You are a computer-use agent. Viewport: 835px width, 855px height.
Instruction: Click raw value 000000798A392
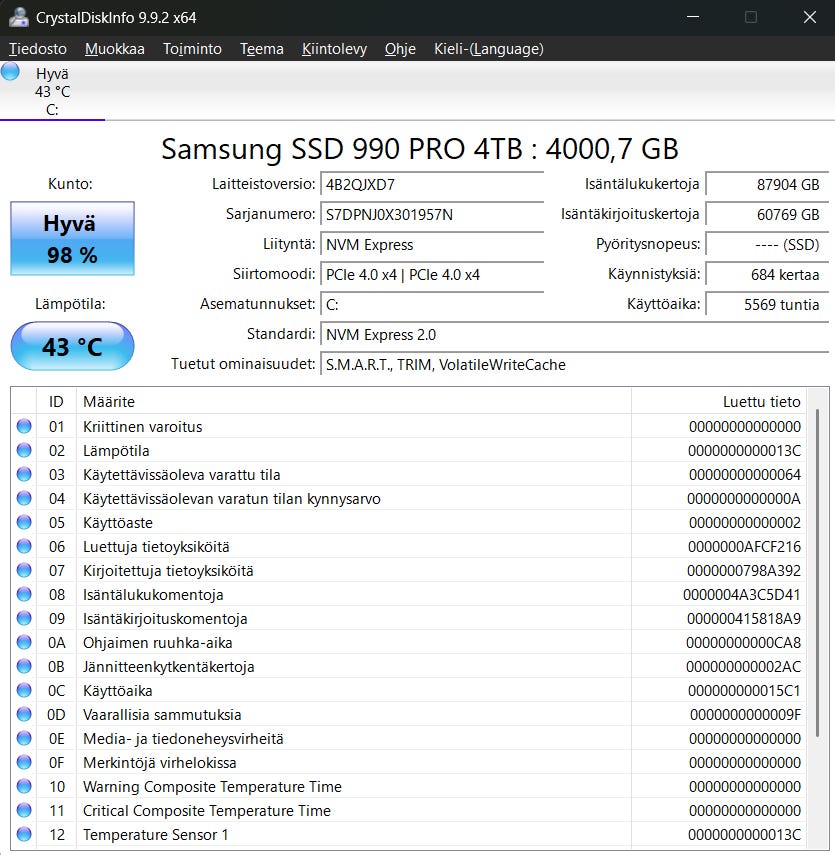point(744,570)
